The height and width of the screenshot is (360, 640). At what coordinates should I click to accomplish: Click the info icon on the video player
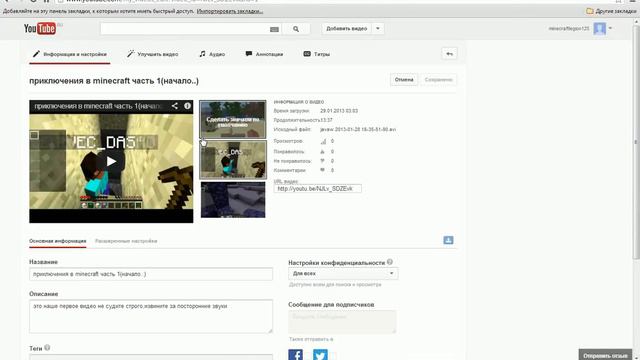[x=187, y=106]
